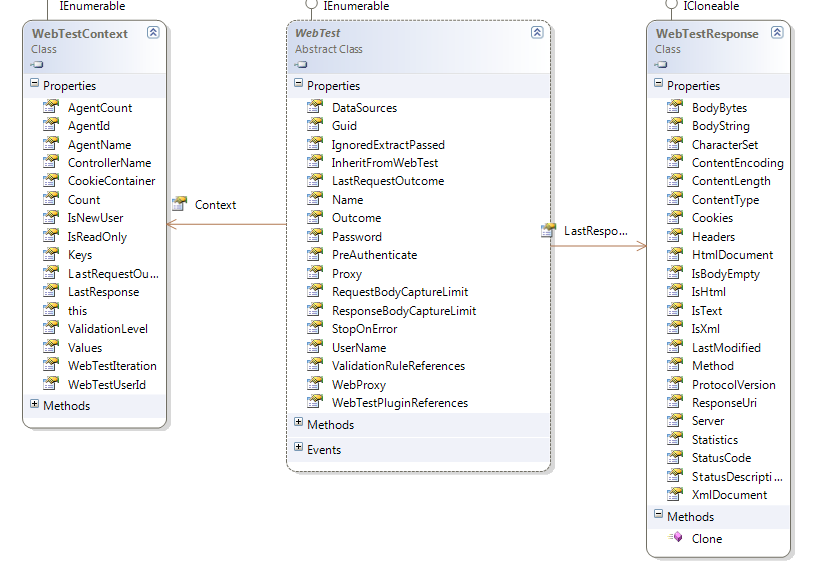This screenshot has height=564, width=830.
Task: Collapse the WebTestResponse class box chevron
Action: (x=777, y=32)
